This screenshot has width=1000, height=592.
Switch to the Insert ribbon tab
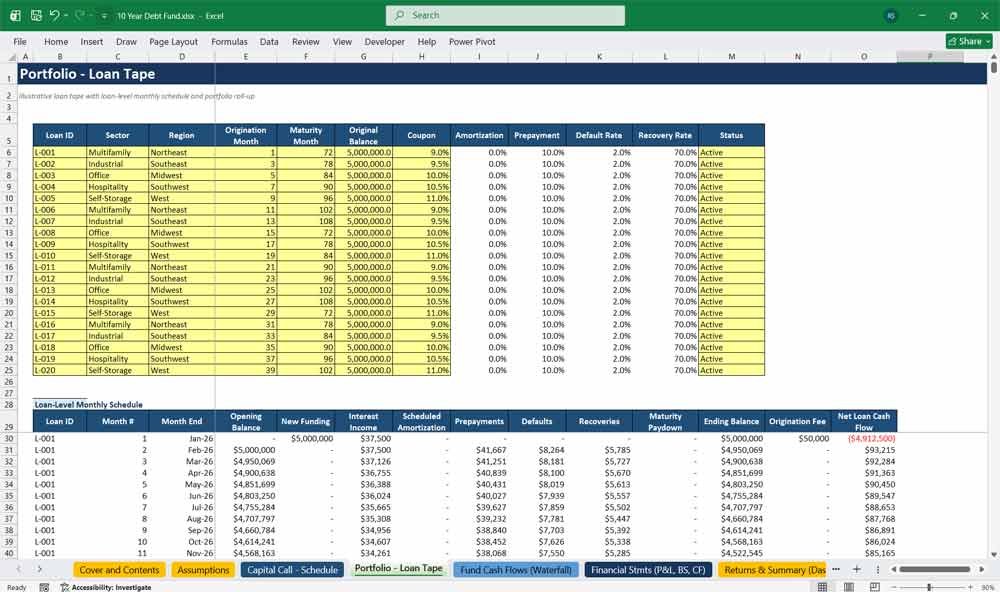click(92, 41)
